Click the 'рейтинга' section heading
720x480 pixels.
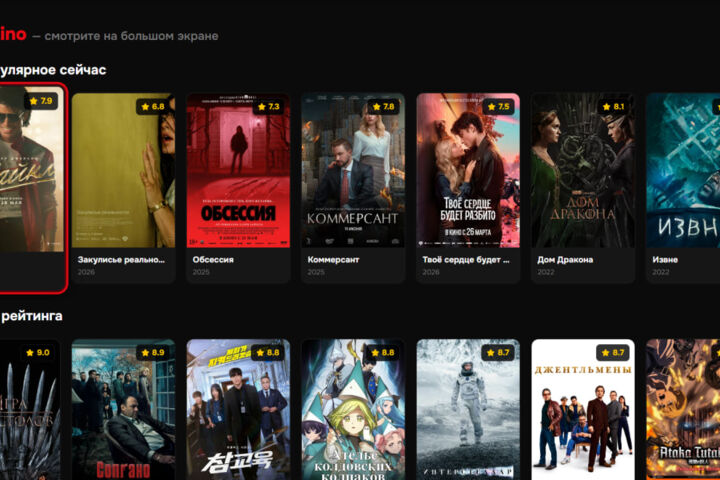tap(31, 316)
